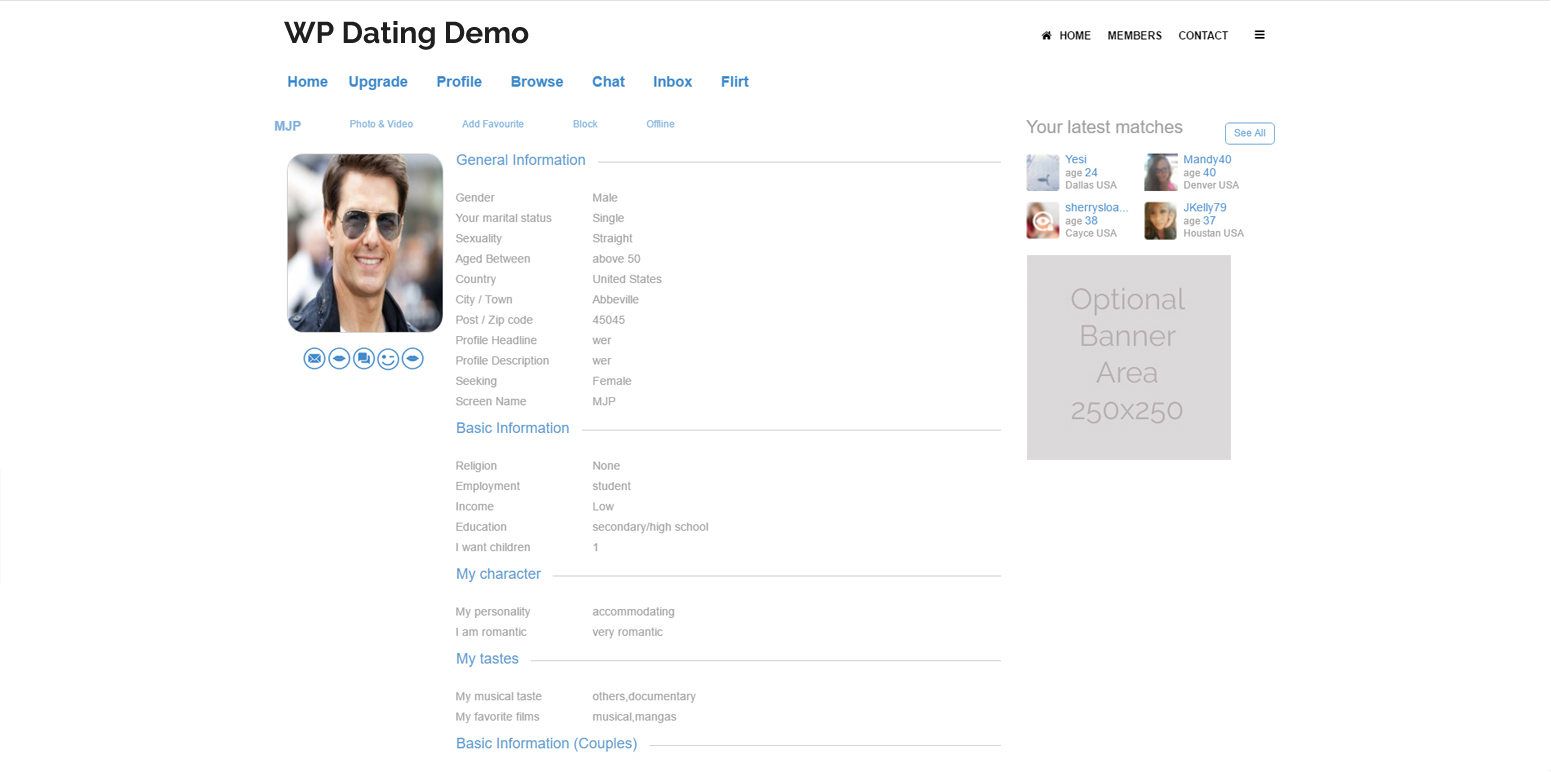Click the General Information section heading

point(521,160)
